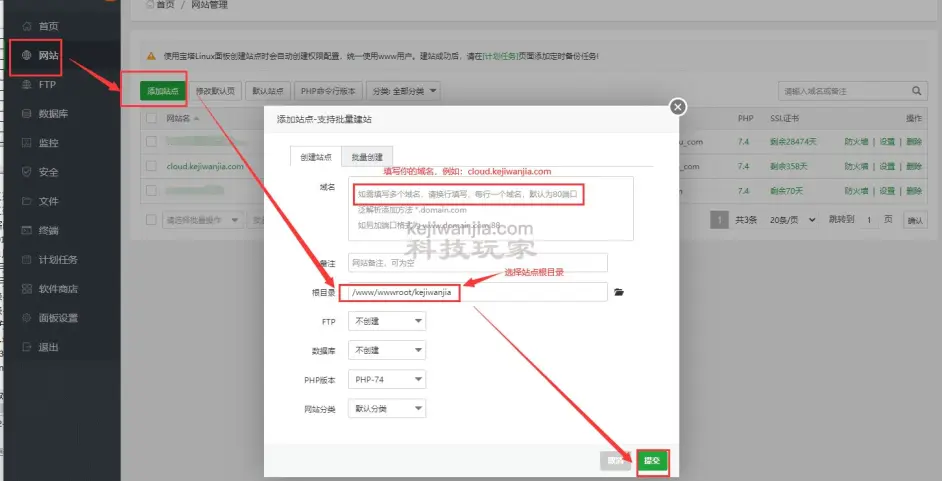Click 设置 for the 剩余70天 row
This screenshot has width=942, height=481.
coord(887,190)
